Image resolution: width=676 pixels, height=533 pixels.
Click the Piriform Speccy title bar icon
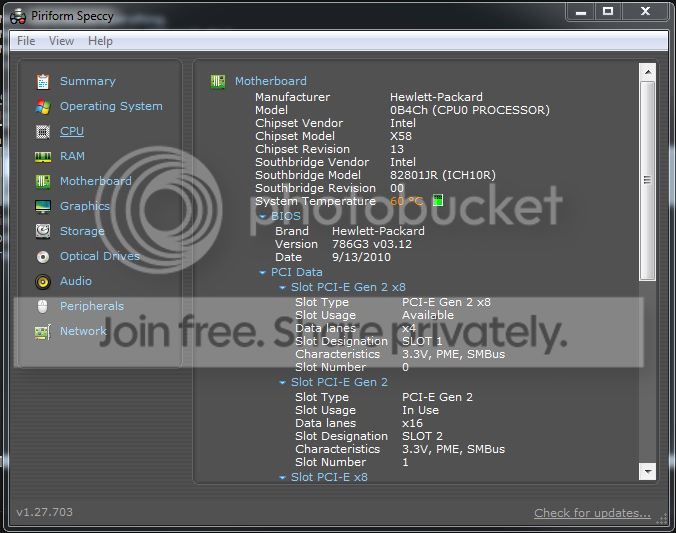tap(18, 16)
